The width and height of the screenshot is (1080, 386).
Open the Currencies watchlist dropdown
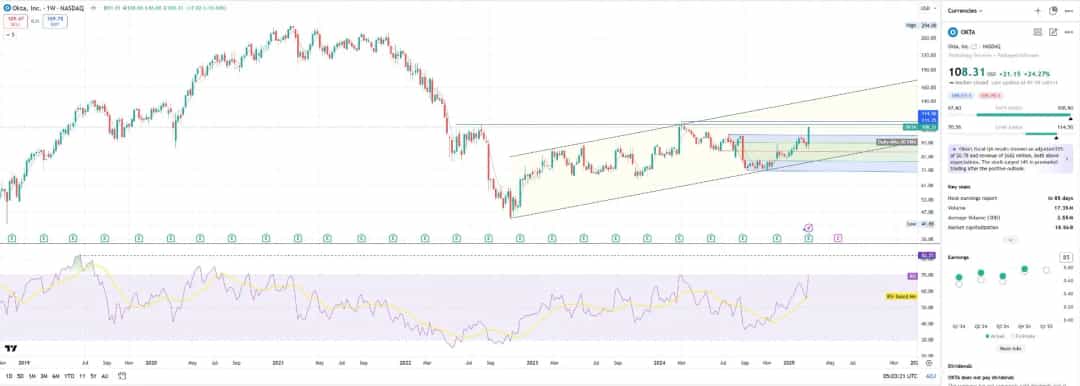click(x=966, y=10)
